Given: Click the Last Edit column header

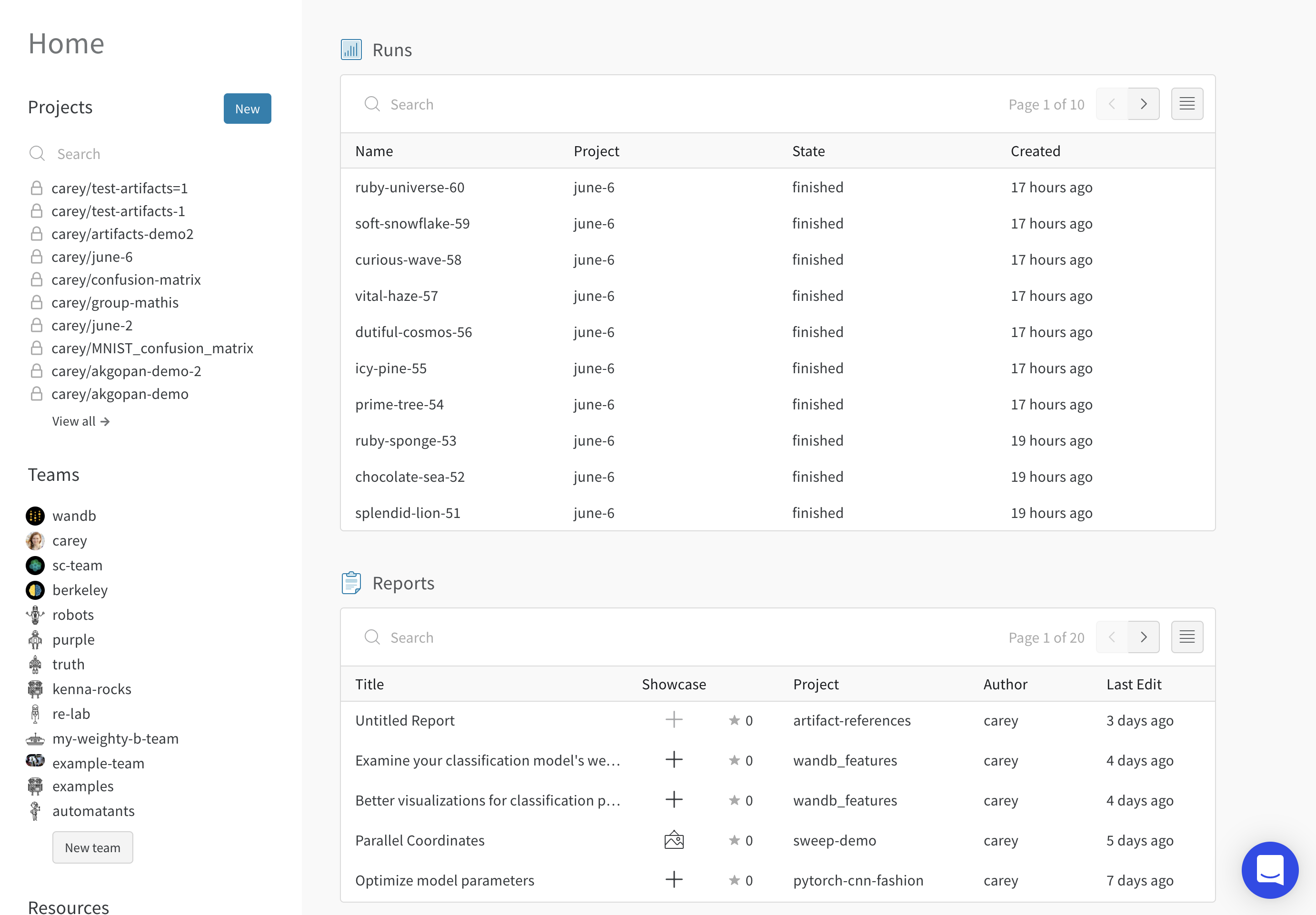Looking at the screenshot, I should coord(1133,684).
